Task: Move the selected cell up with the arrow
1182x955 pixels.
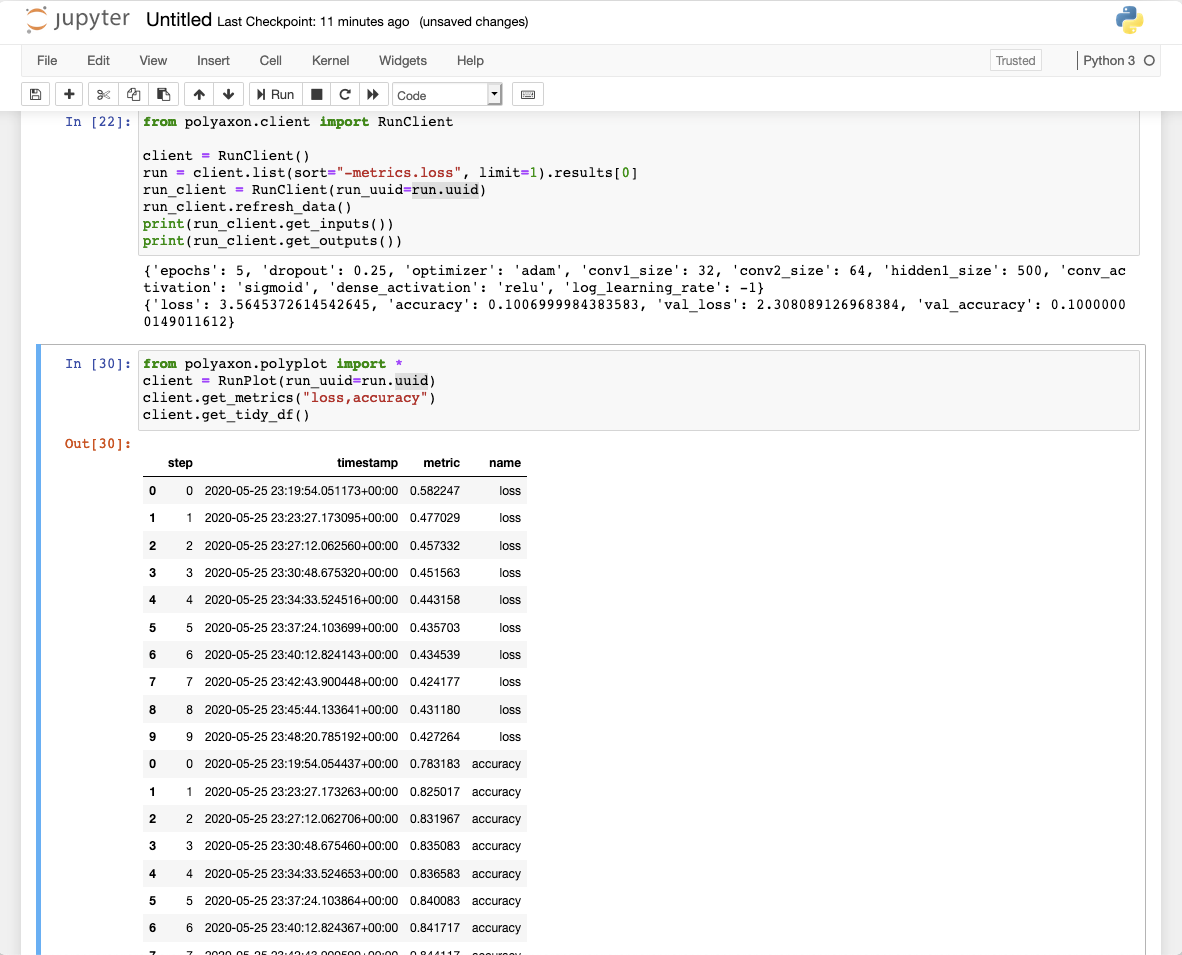Action: (x=199, y=94)
